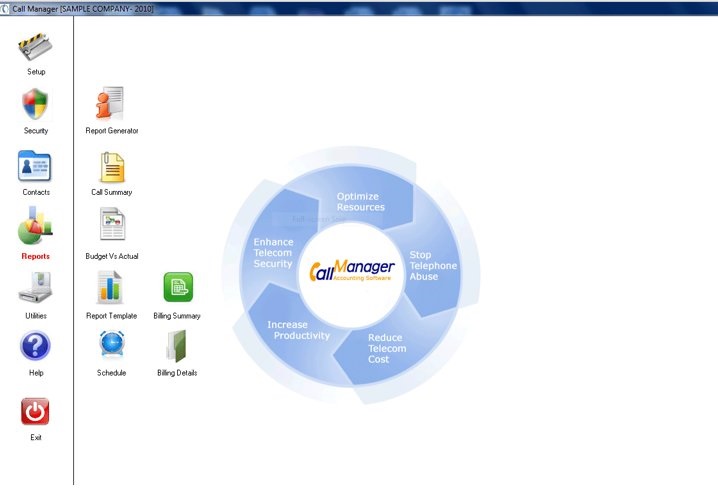Click the Schedule label
The width and height of the screenshot is (718, 489).
pos(111,373)
